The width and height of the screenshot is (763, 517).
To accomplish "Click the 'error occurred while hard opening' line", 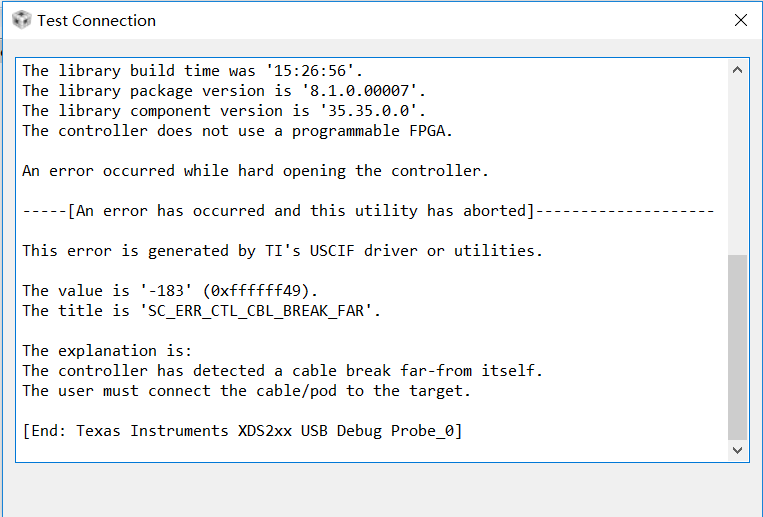I will coord(255,171).
